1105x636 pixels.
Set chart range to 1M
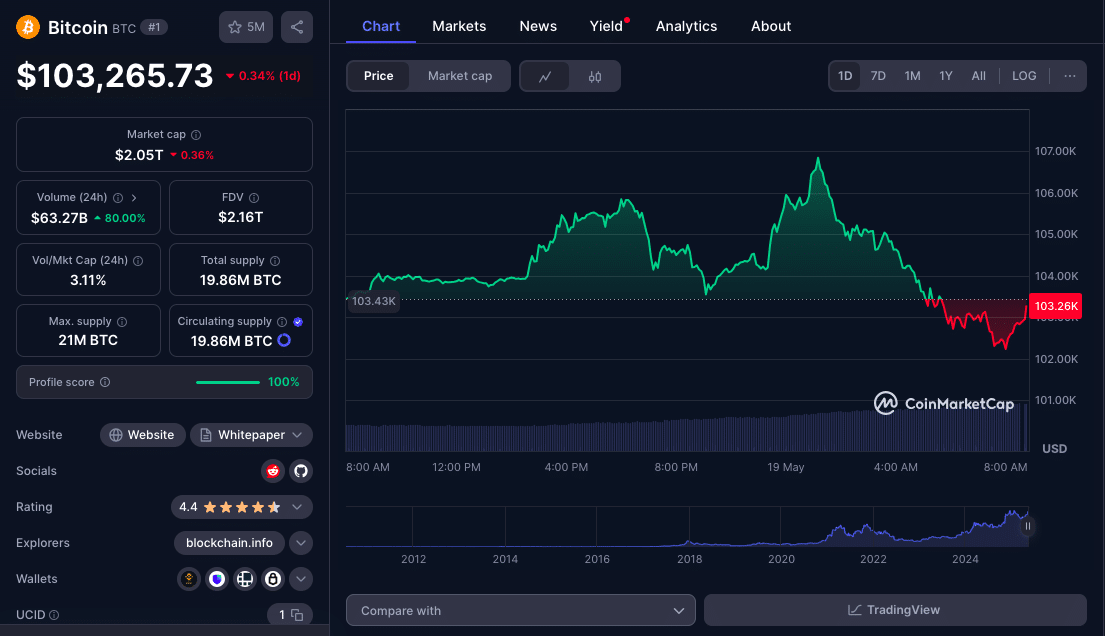913,75
